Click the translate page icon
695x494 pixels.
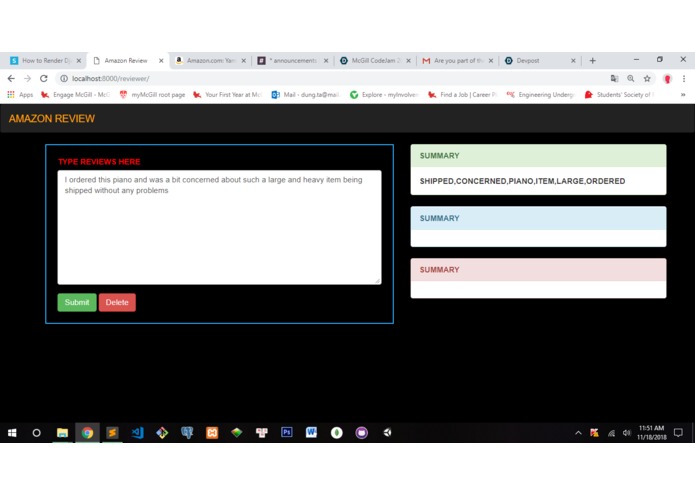click(614, 78)
